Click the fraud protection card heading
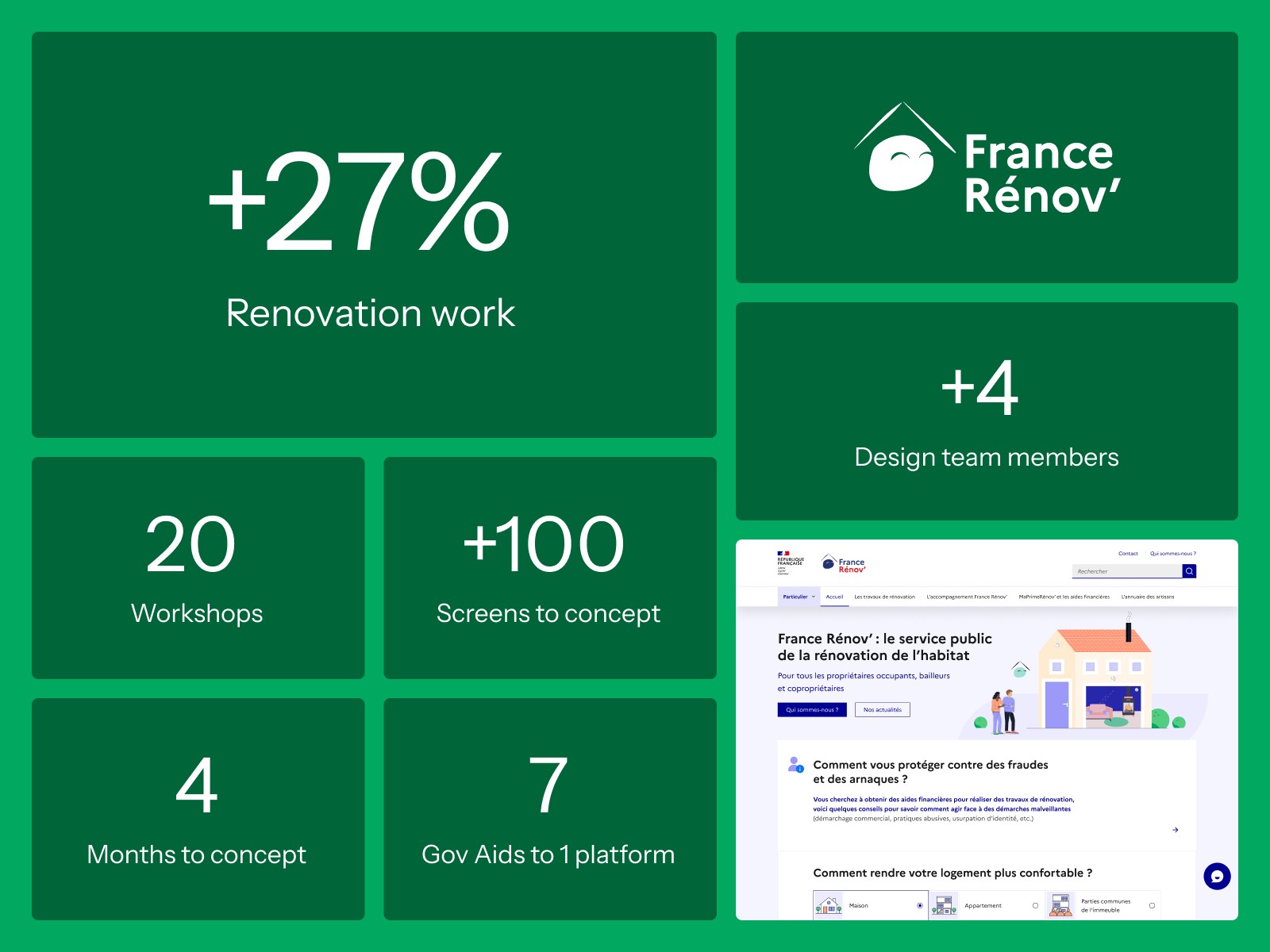1270x952 pixels. 930,772
